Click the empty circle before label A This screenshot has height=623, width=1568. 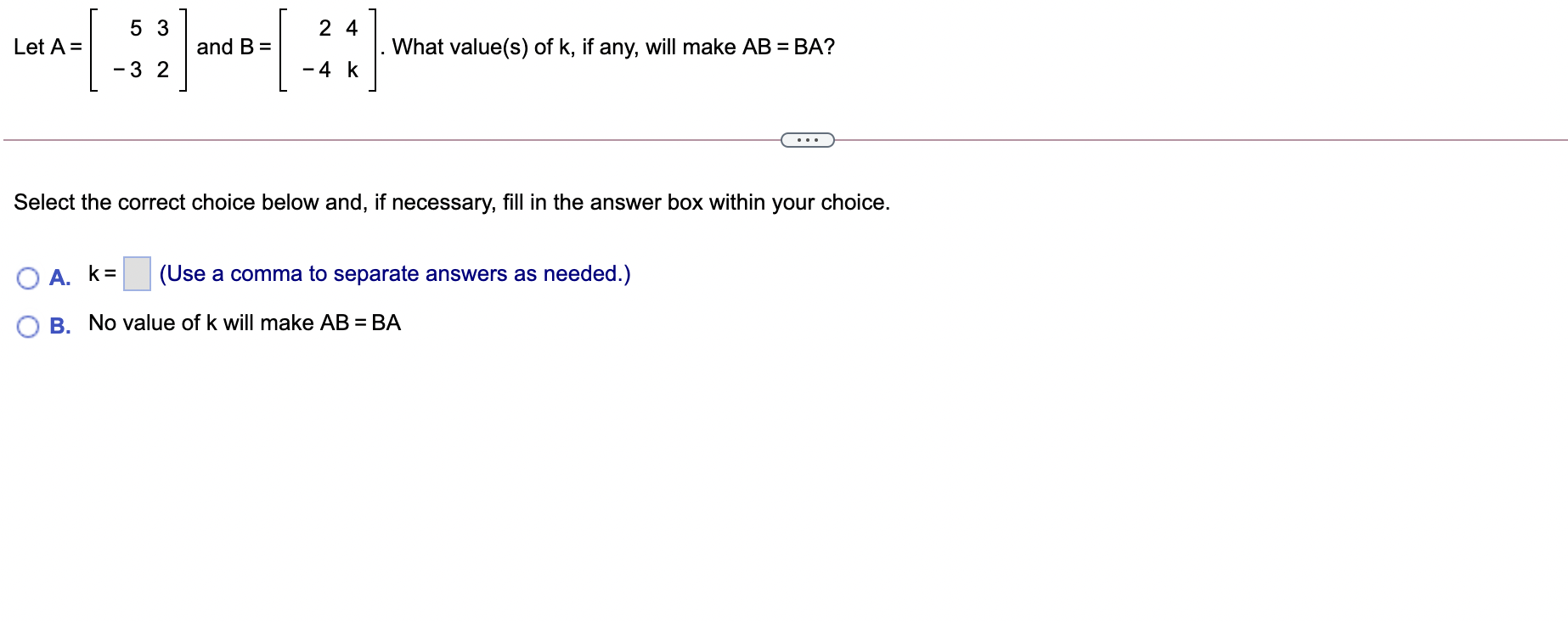pos(27,276)
